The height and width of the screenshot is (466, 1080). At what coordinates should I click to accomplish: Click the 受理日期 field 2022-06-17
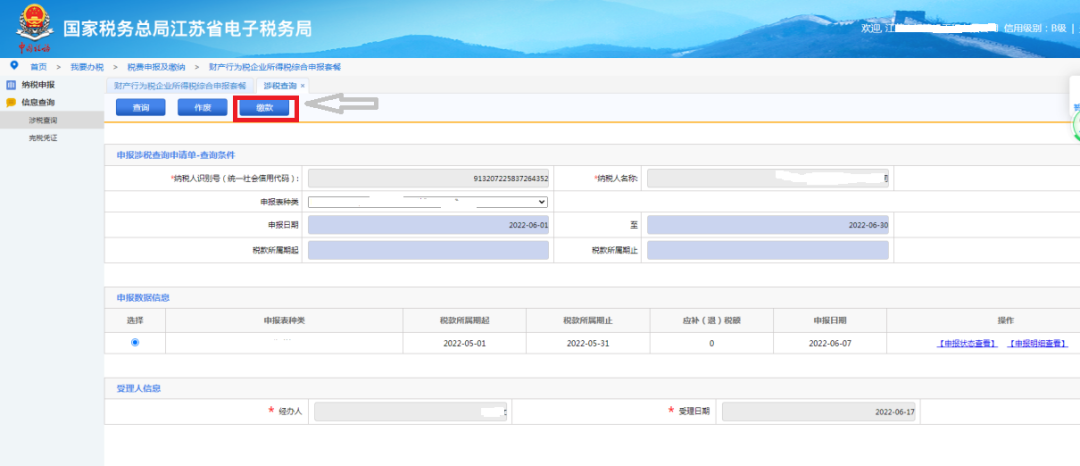click(x=819, y=412)
